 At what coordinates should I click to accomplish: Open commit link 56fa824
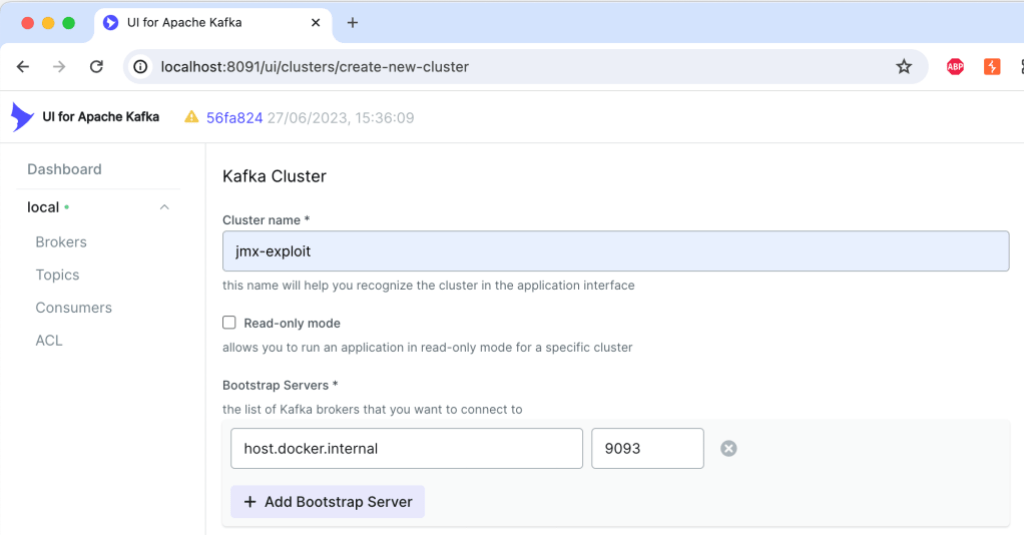point(234,118)
